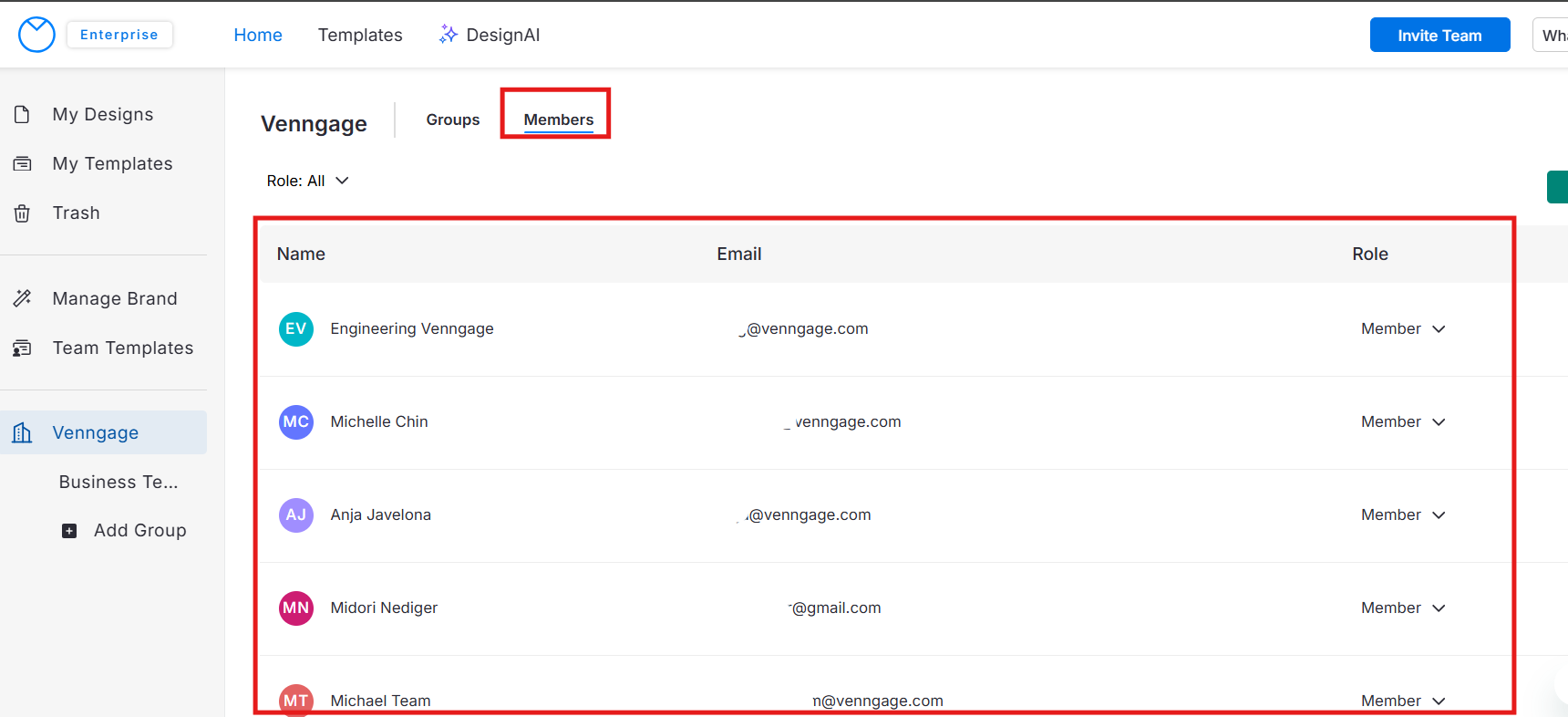Change Michelle Chin's Member role dropdown
This screenshot has width=1568, height=717.
pyautogui.click(x=1403, y=421)
